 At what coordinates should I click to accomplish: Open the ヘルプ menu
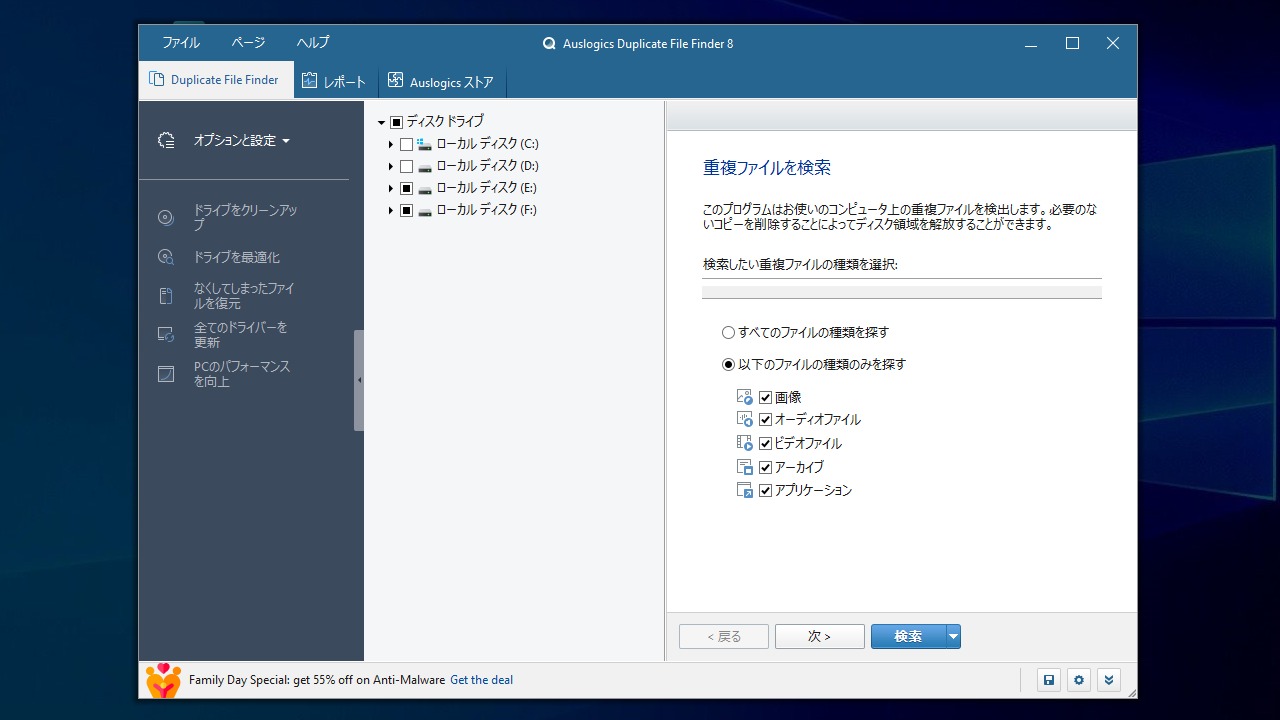pyautogui.click(x=313, y=43)
